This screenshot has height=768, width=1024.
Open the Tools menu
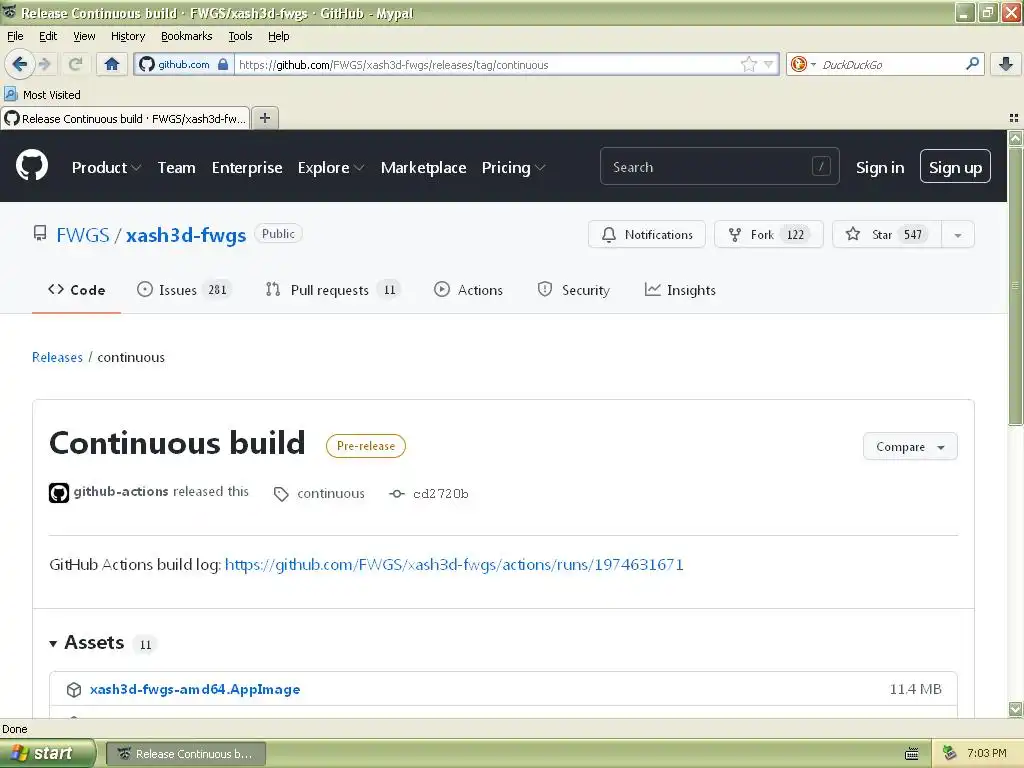[x=240, y=37]
